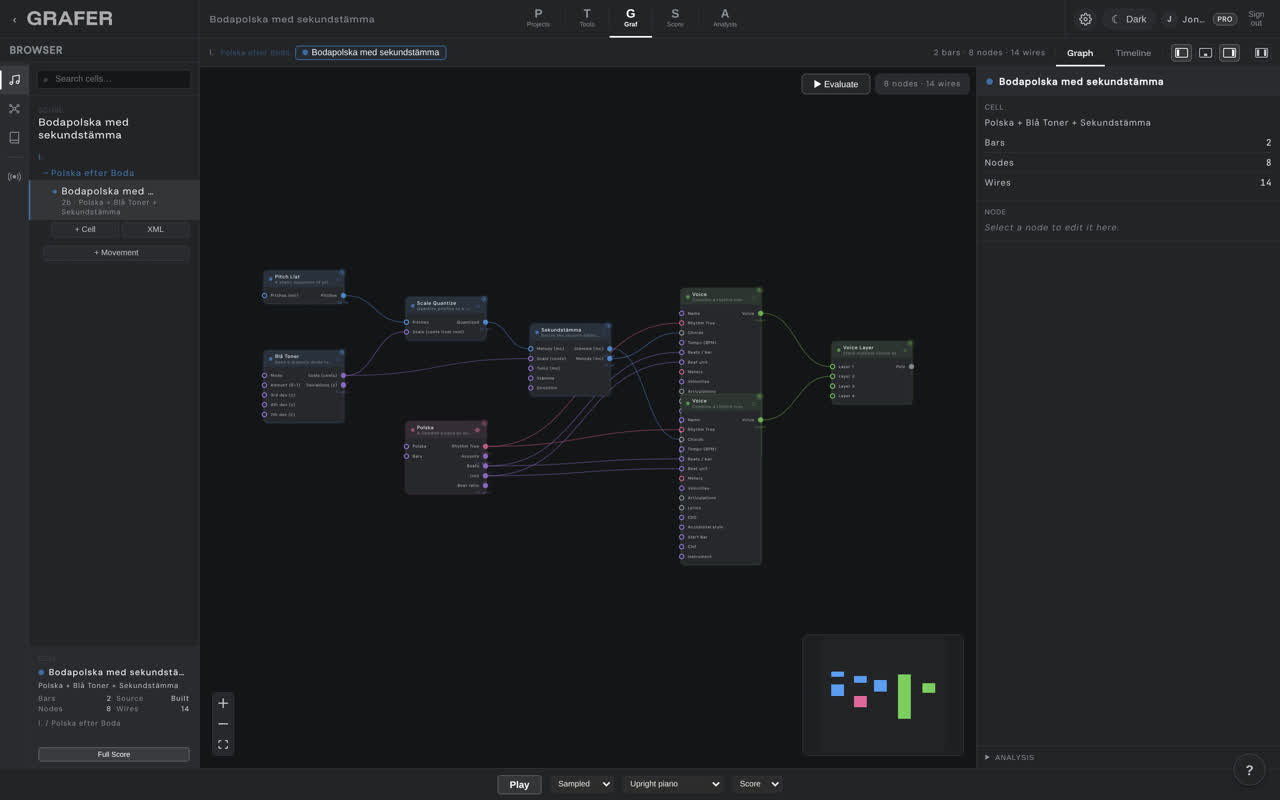Expand the ANALYSIS section
The width and height of the screenshot is (1280, 800).
click(1010, 757)
